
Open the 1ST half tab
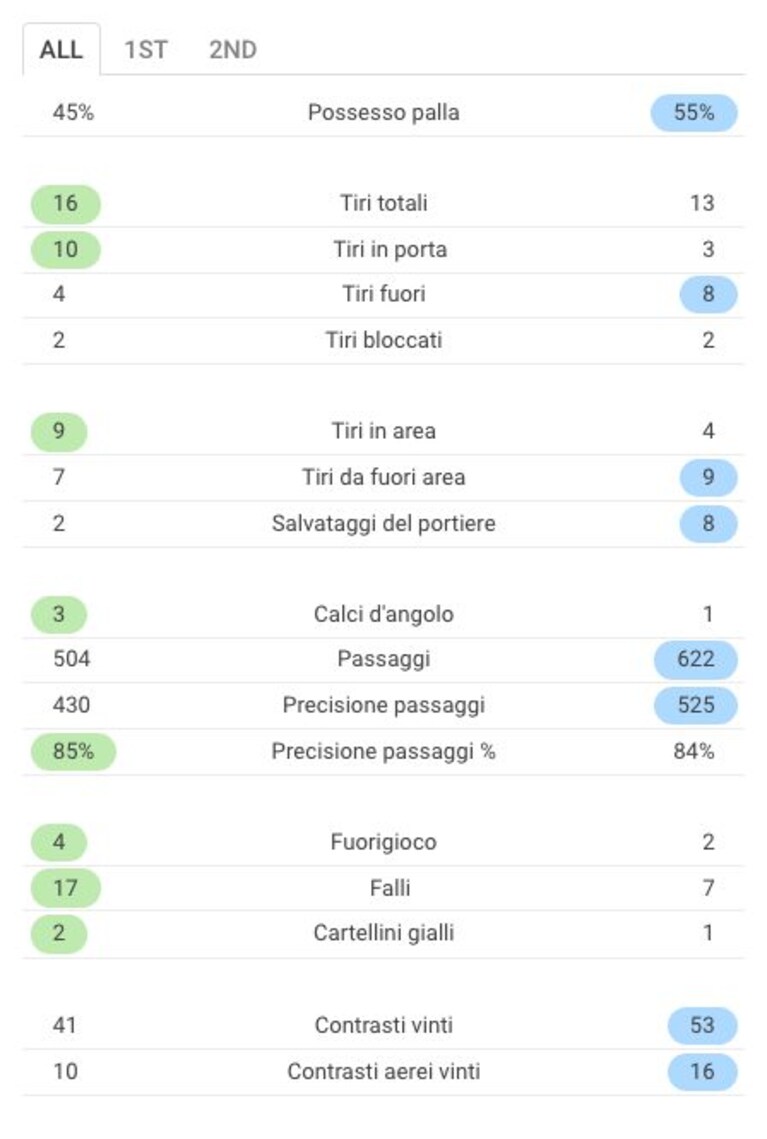tap(145, 49)
